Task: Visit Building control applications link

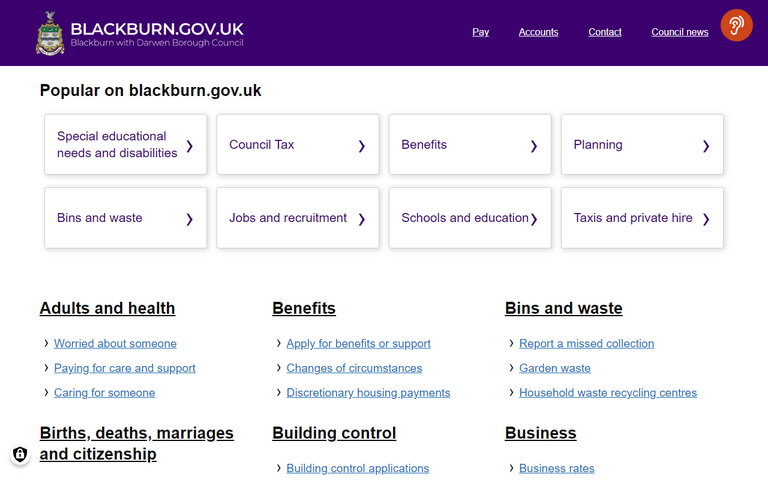Action: (x=357, y=468)
